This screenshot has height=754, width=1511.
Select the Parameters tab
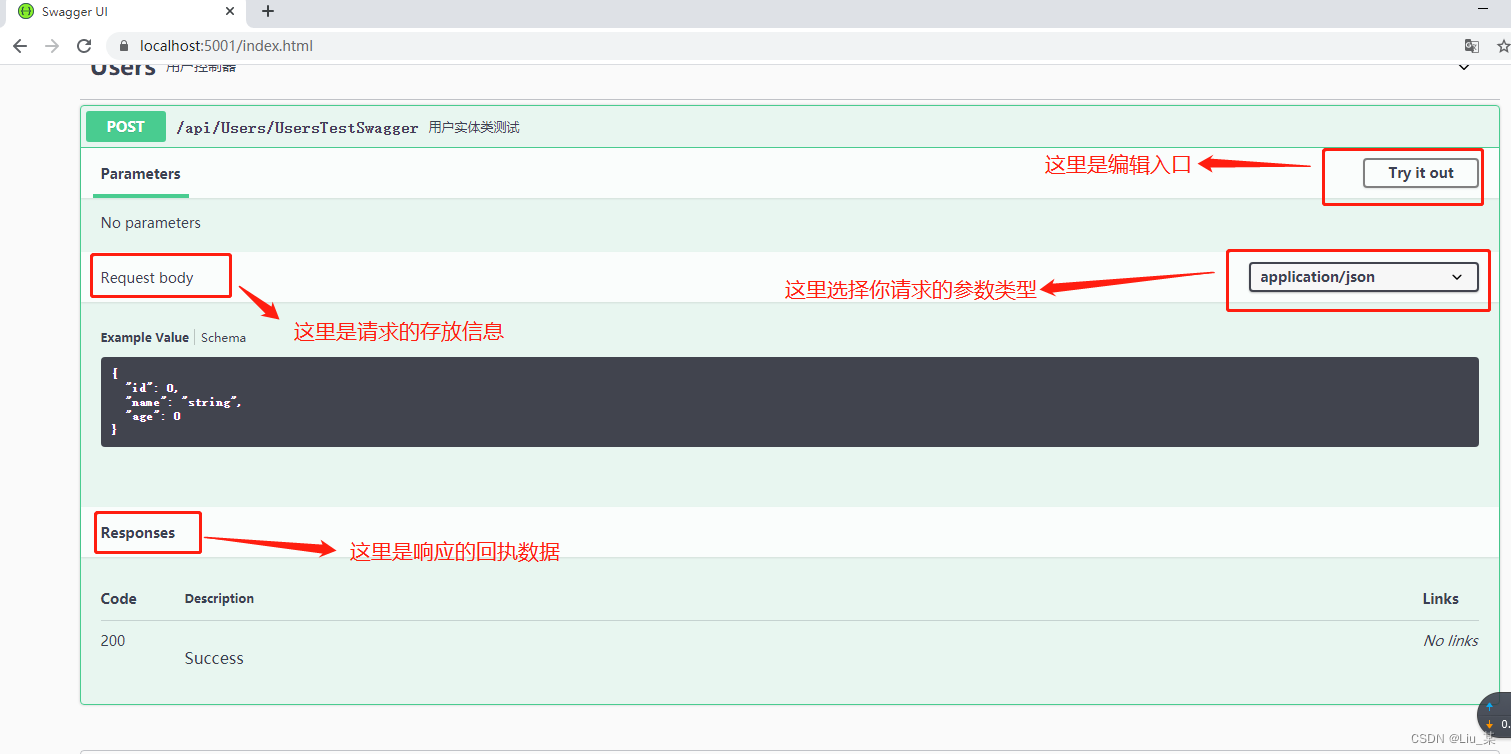140,174
